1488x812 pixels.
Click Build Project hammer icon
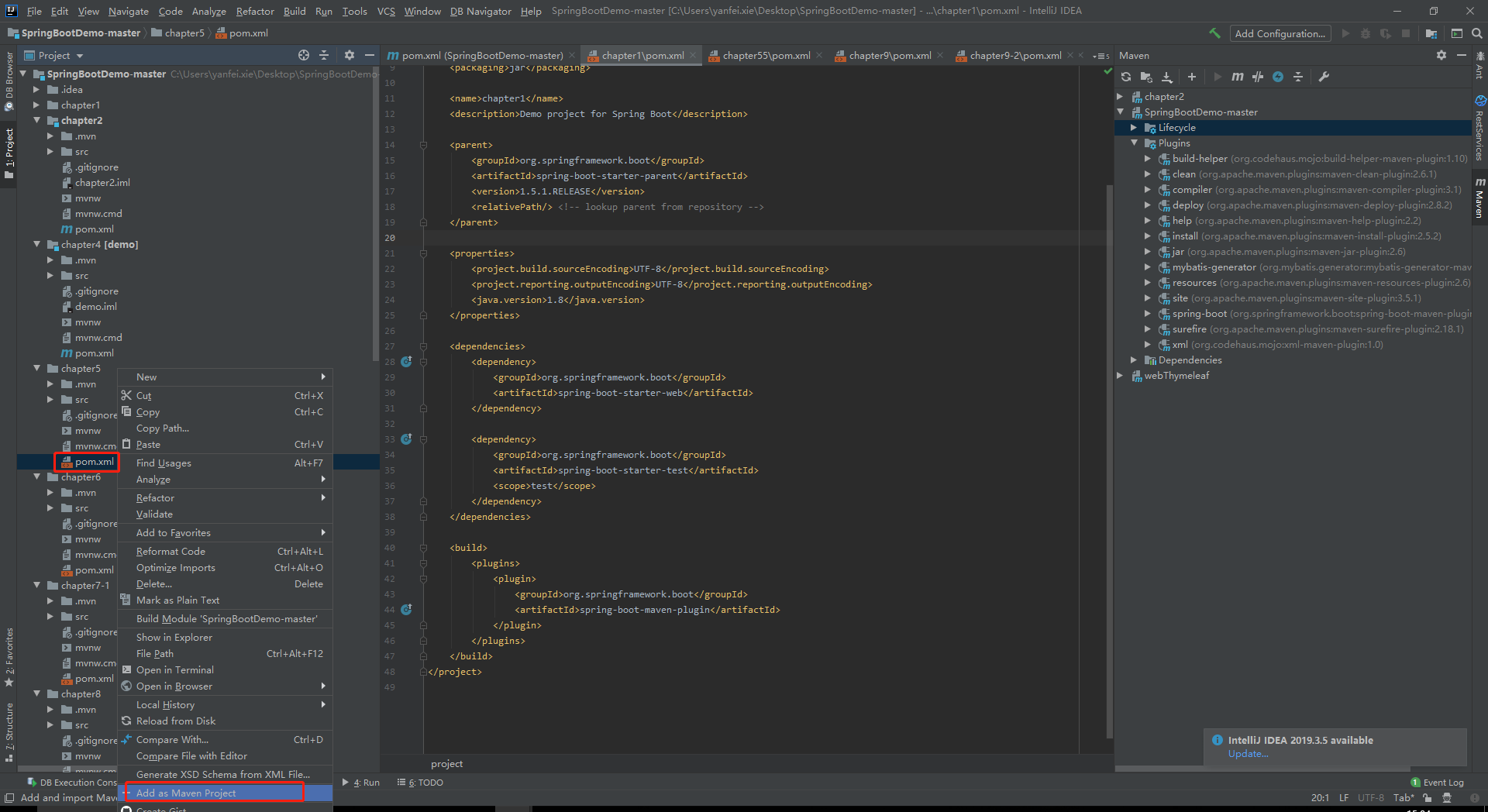point(1214,33)
